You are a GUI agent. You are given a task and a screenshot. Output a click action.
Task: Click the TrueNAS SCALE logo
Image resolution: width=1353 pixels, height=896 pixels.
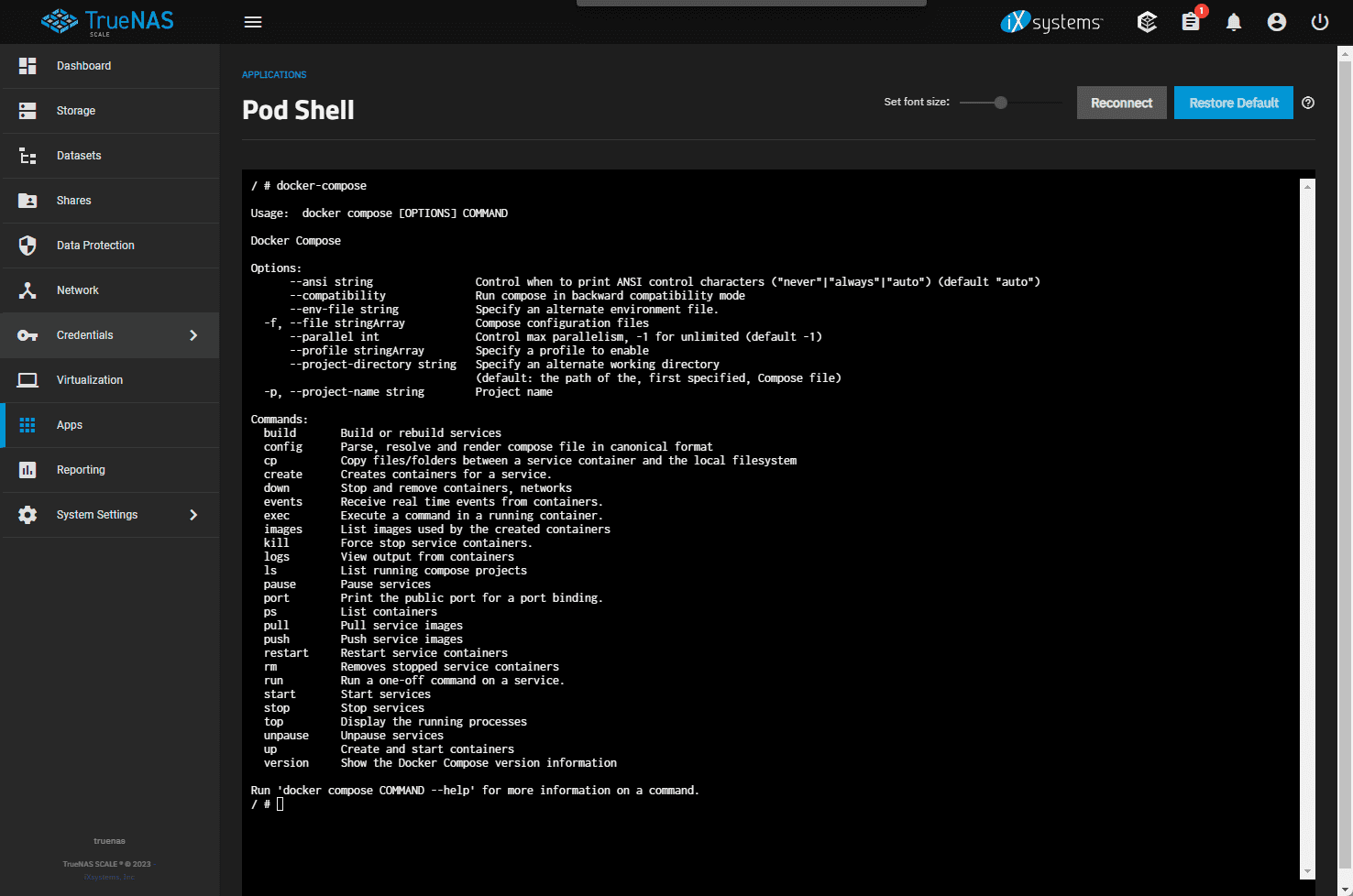pyautogui.click(x=108, y=21)
